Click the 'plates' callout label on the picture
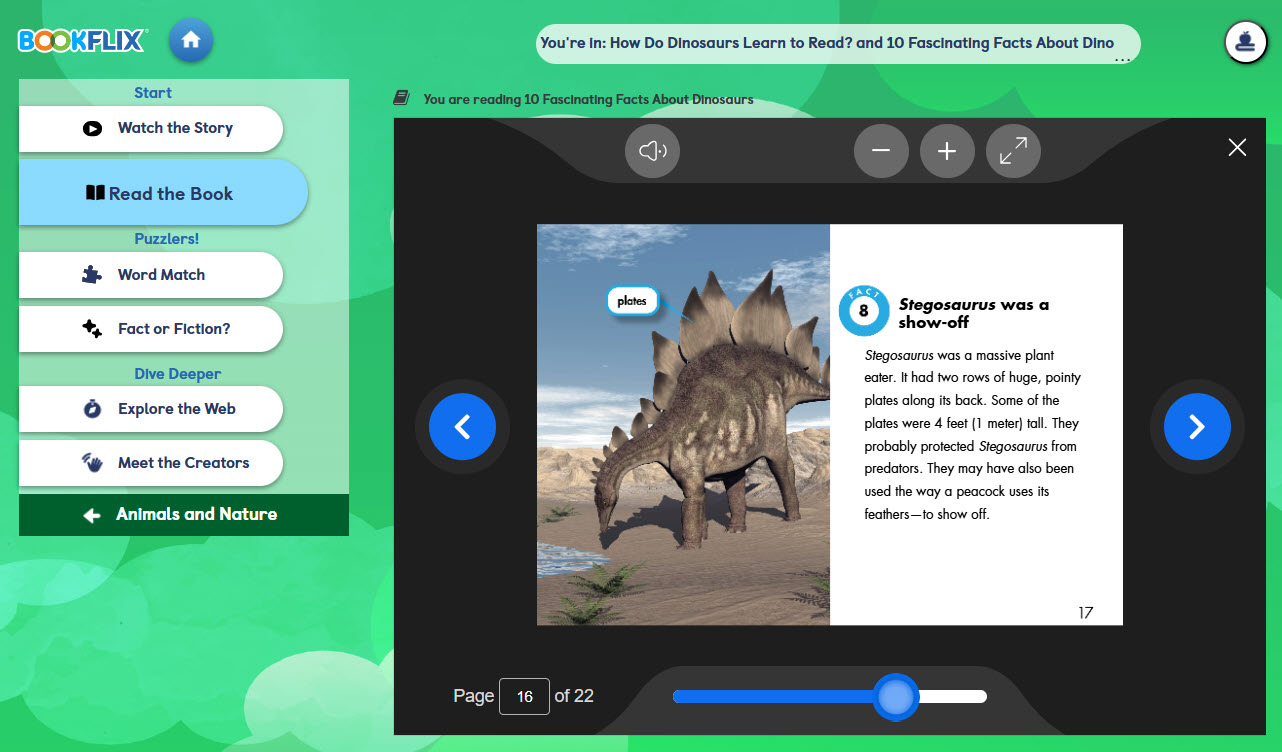 point(632,301)
